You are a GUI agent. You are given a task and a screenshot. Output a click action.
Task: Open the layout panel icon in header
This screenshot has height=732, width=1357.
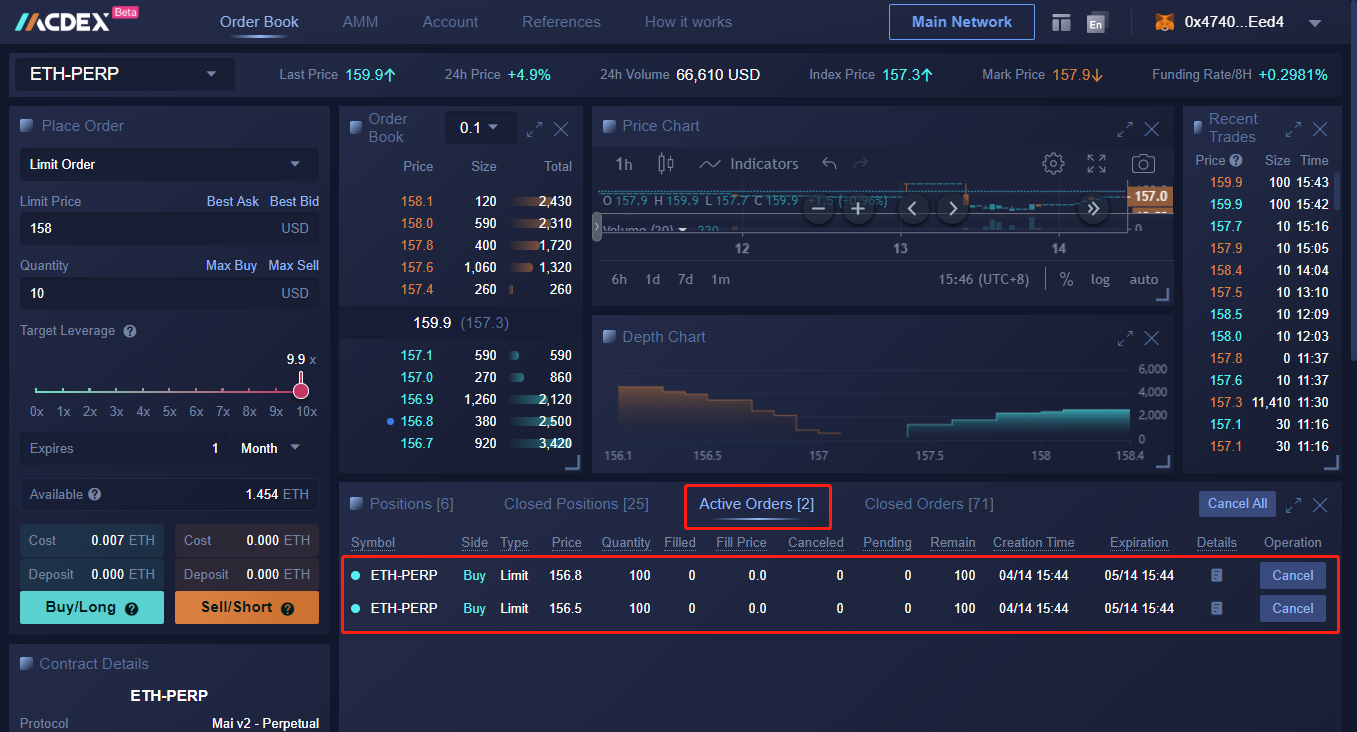[x=1061, y=22]
